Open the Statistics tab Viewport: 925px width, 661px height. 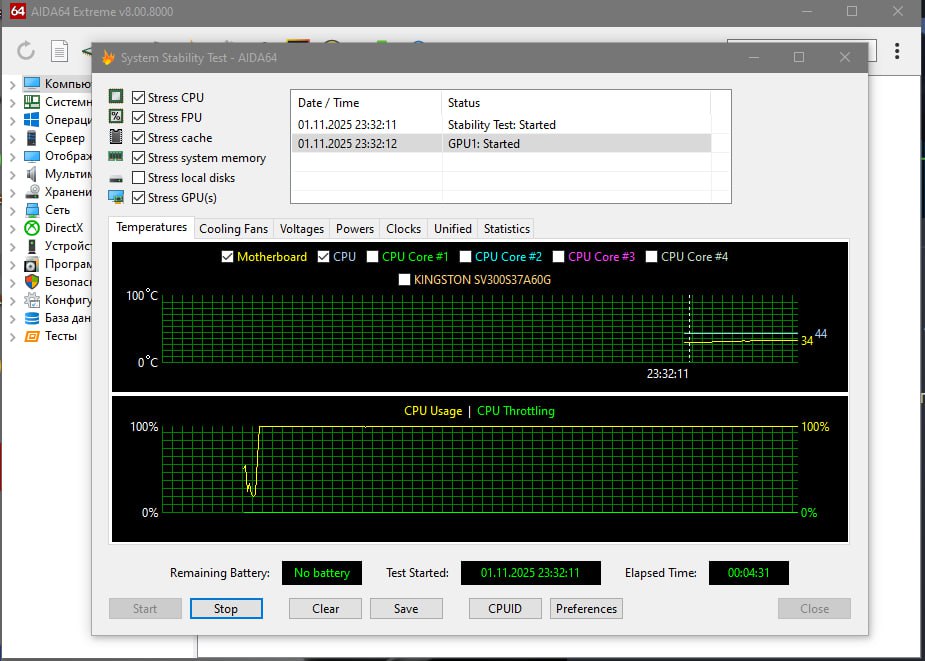(506, 229)
